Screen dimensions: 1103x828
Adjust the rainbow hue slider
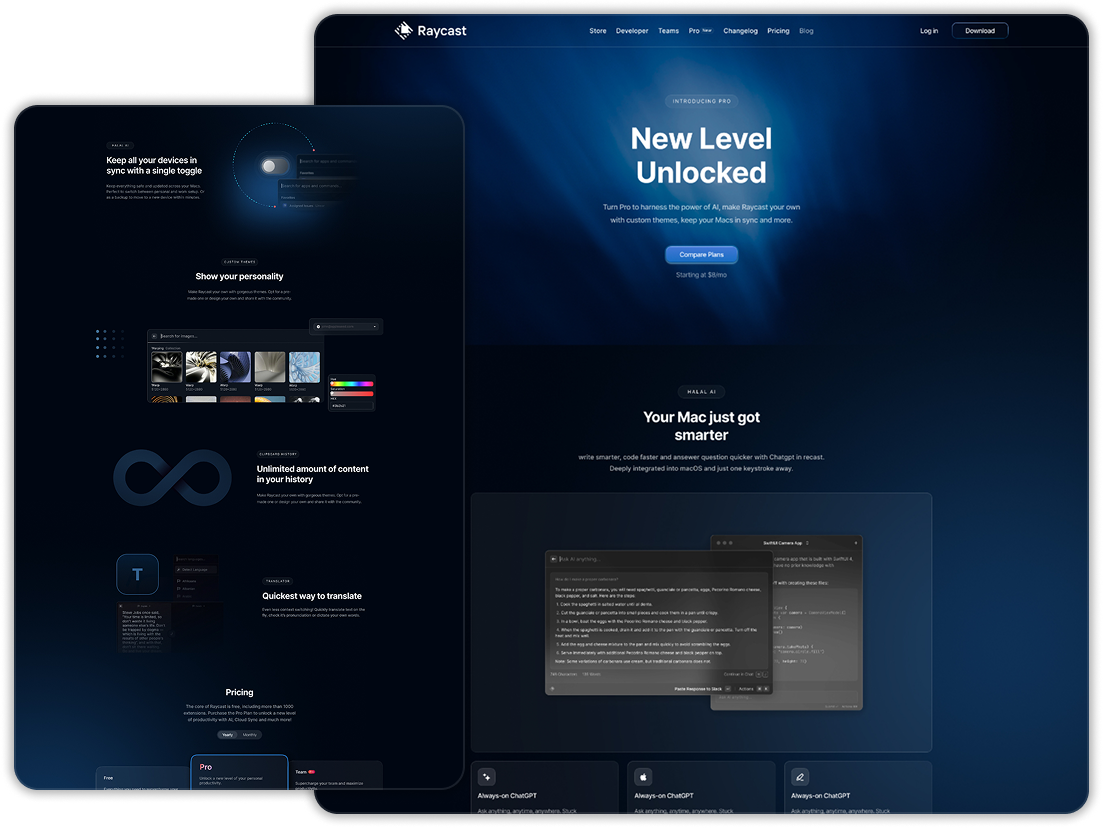click(352, 383)
